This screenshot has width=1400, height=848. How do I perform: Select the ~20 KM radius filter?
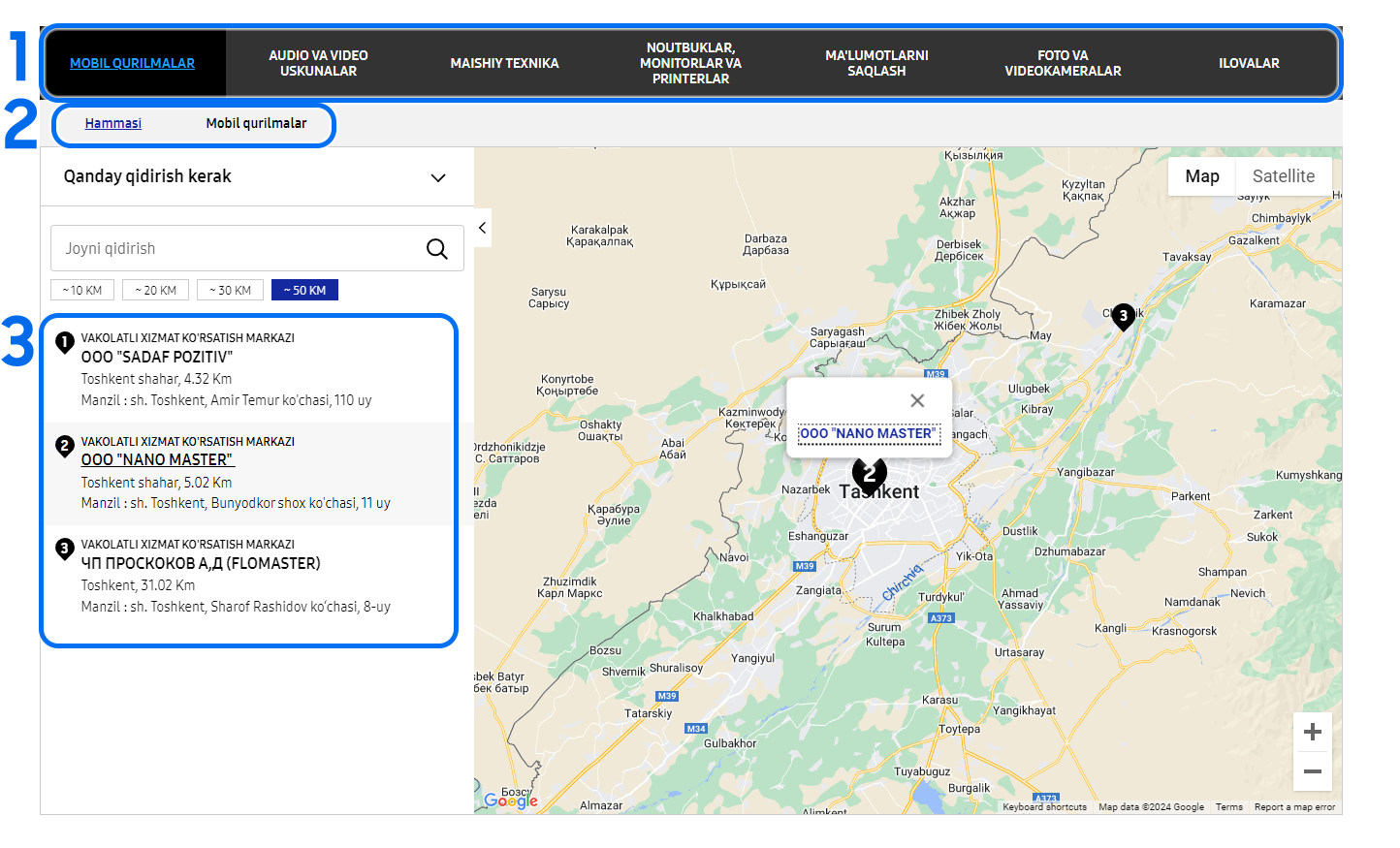point(156,290)
